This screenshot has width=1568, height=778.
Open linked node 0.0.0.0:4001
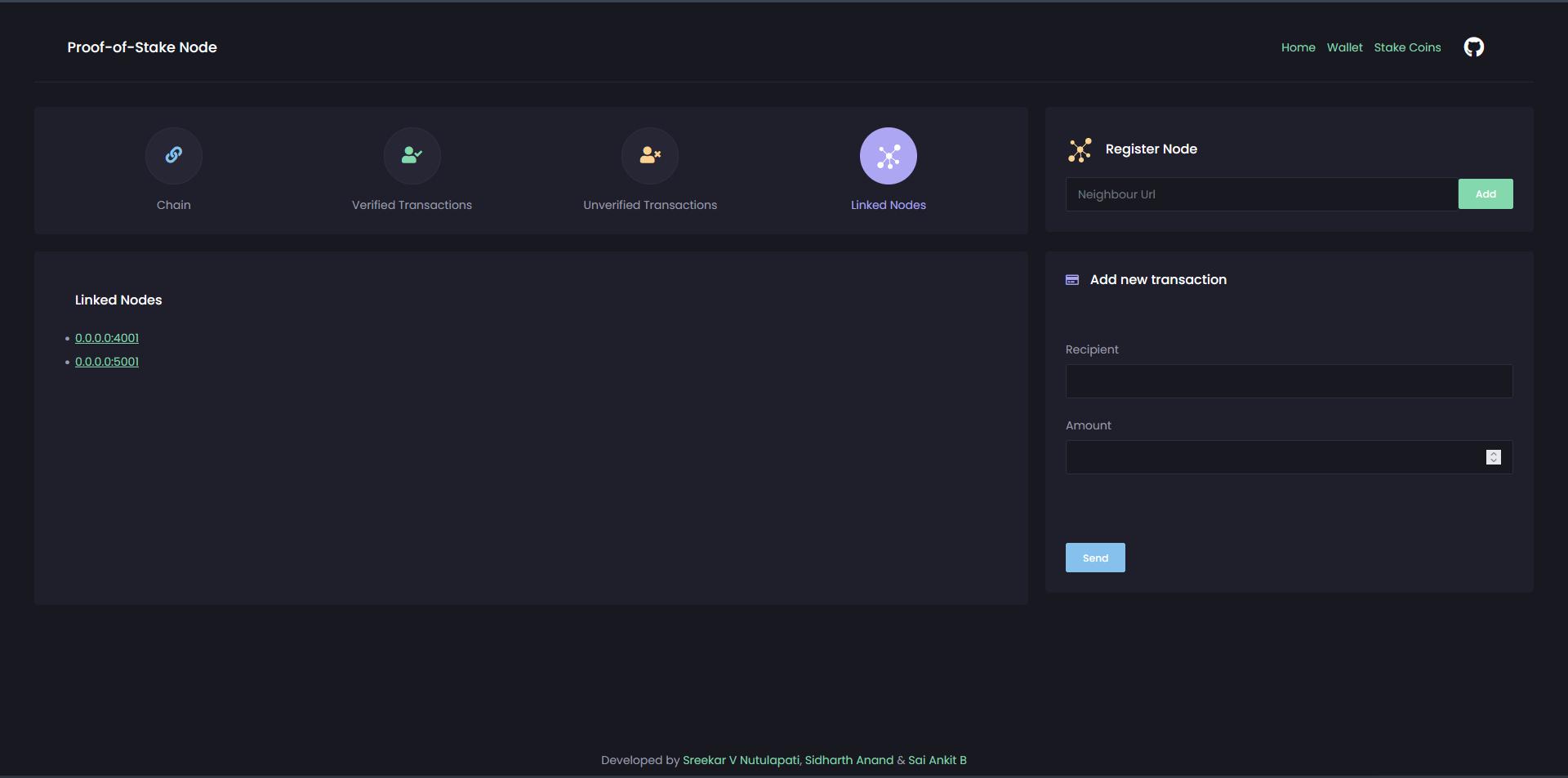click(x=107, y=338)
